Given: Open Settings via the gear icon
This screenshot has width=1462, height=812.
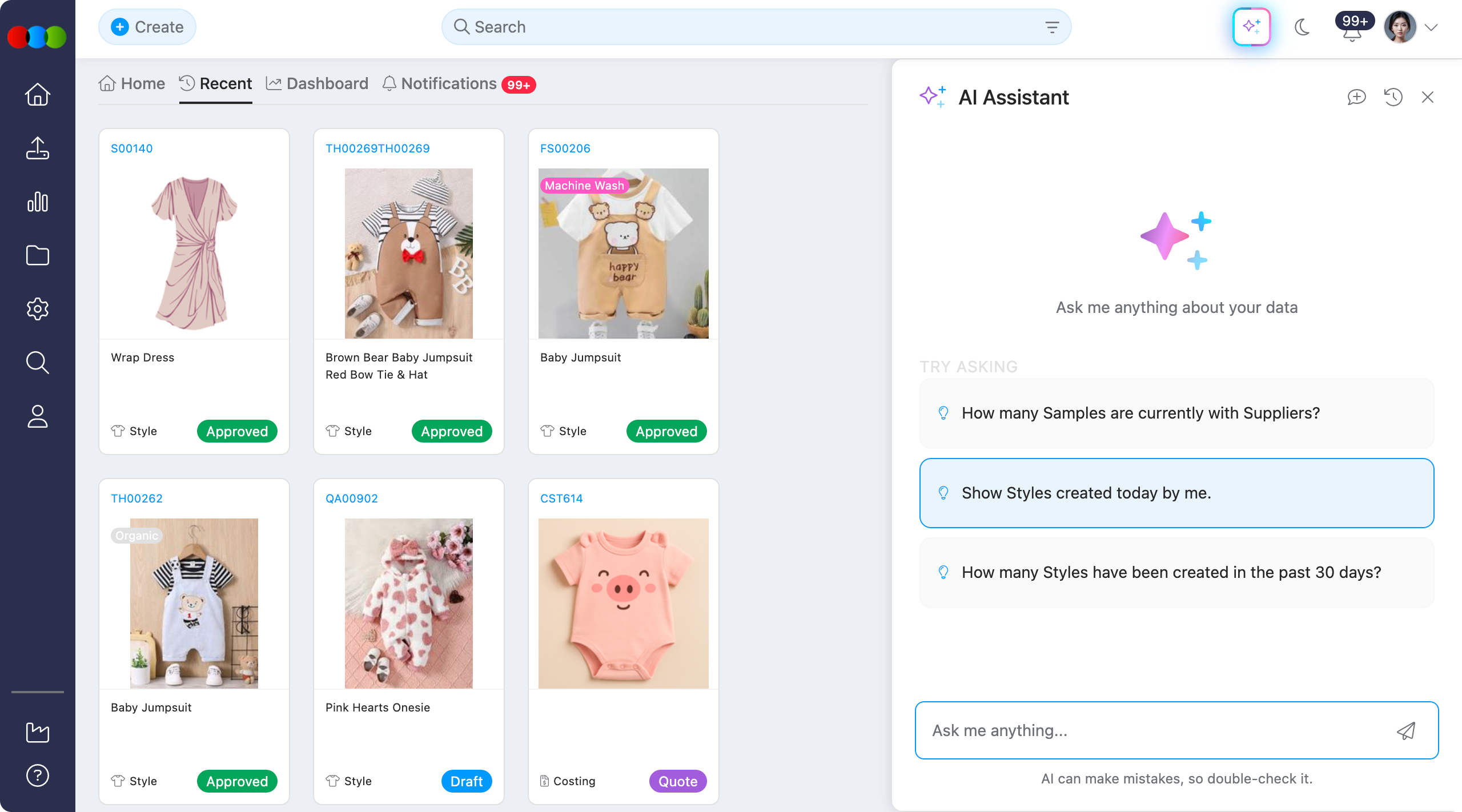Looking at the screenshot, I should click(x=37, y=309).
